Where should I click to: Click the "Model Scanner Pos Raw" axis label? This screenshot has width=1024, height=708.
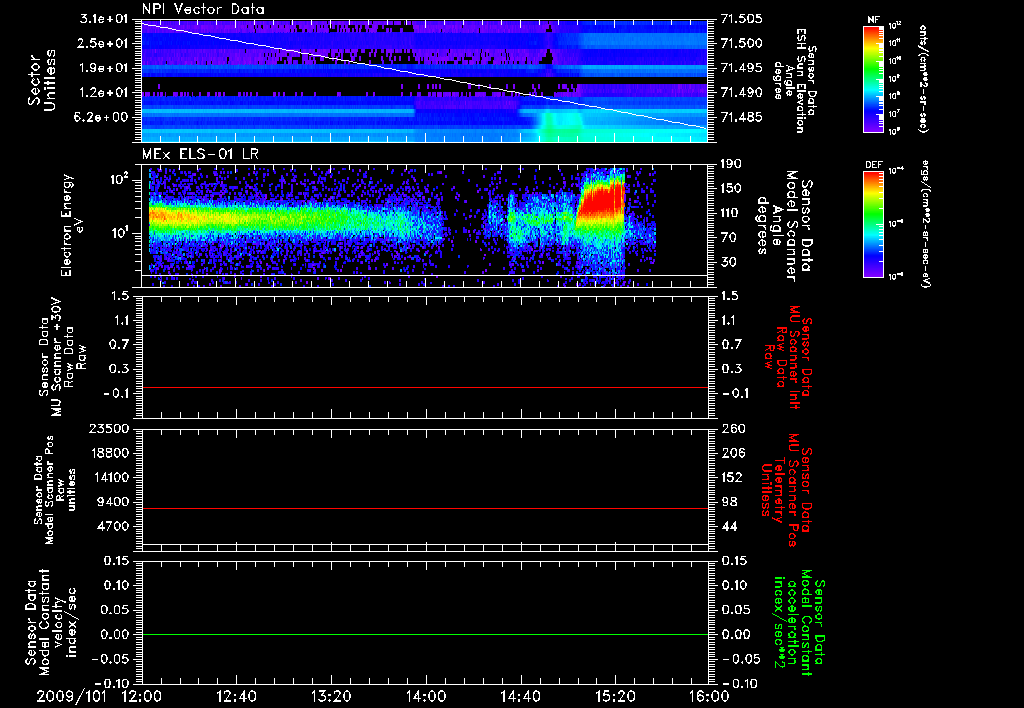pos(55,490)
